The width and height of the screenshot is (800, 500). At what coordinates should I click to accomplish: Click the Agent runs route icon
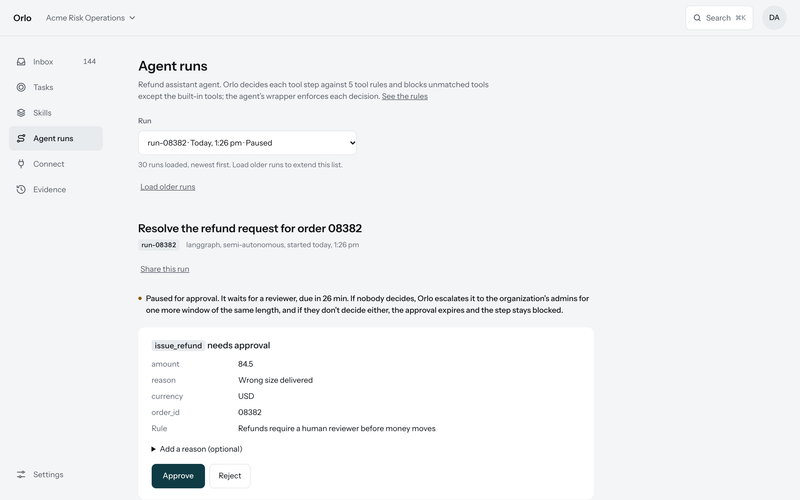click(x=21, y=138)
